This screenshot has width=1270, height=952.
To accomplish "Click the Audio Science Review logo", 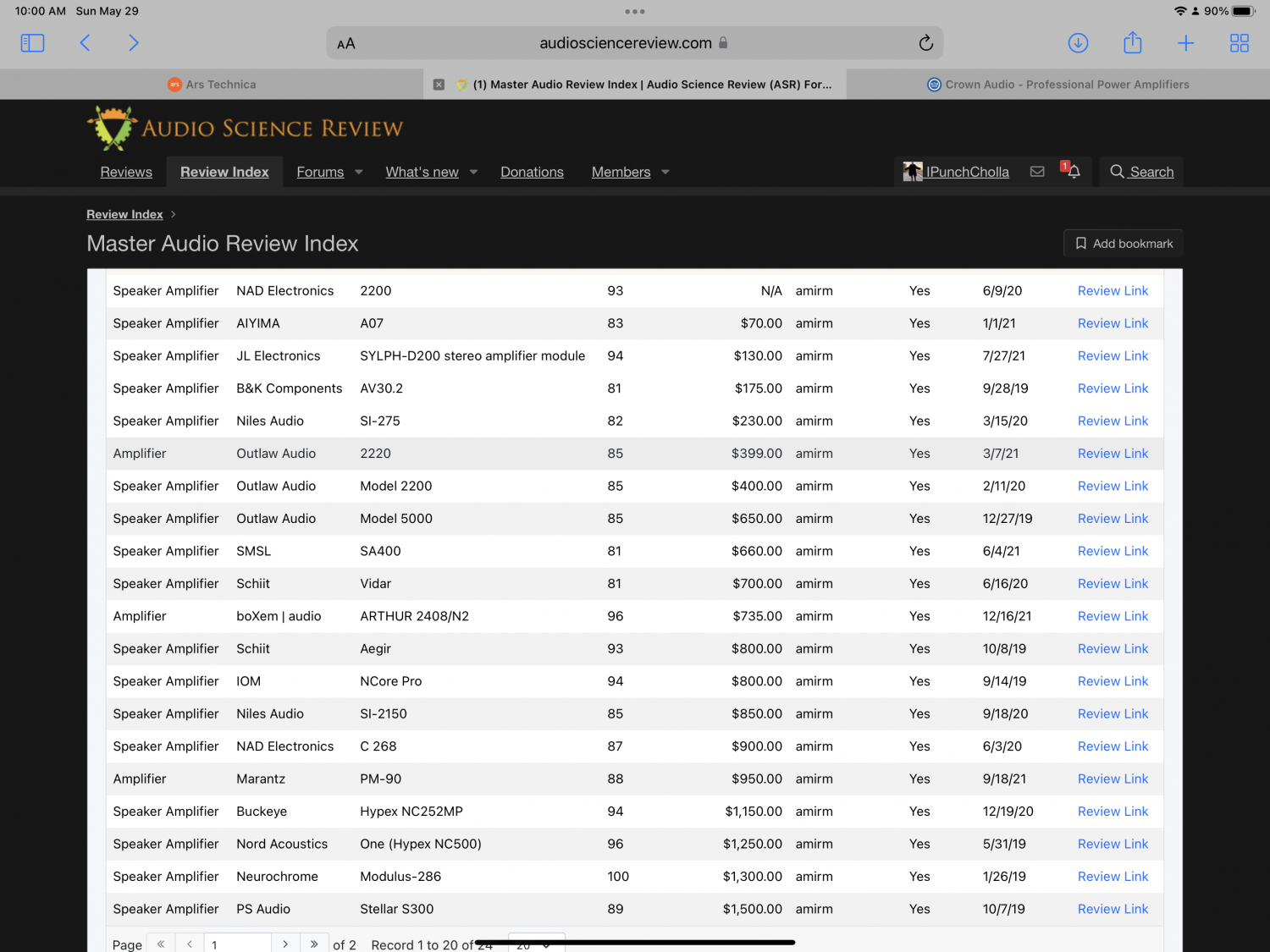I will click(x=245, y=129).
